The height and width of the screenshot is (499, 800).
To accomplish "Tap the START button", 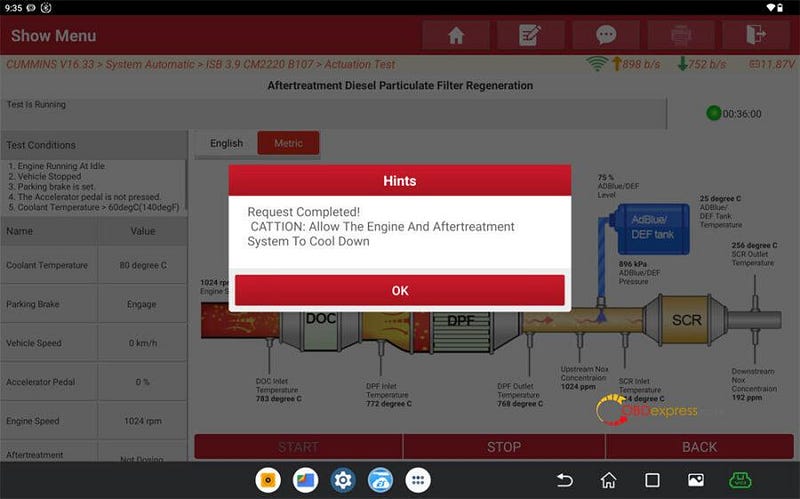I will click(x=298, y=447).
